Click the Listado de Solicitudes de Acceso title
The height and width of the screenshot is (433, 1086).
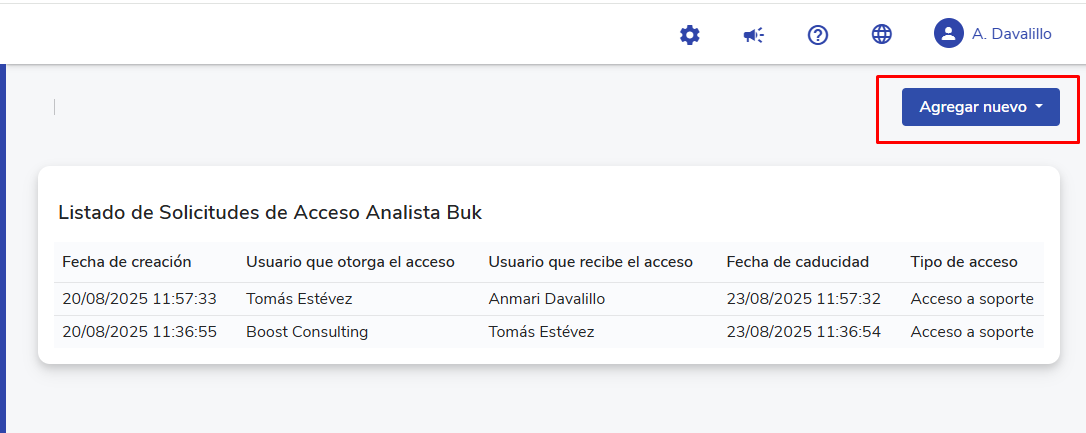click(x=270, y=212)
